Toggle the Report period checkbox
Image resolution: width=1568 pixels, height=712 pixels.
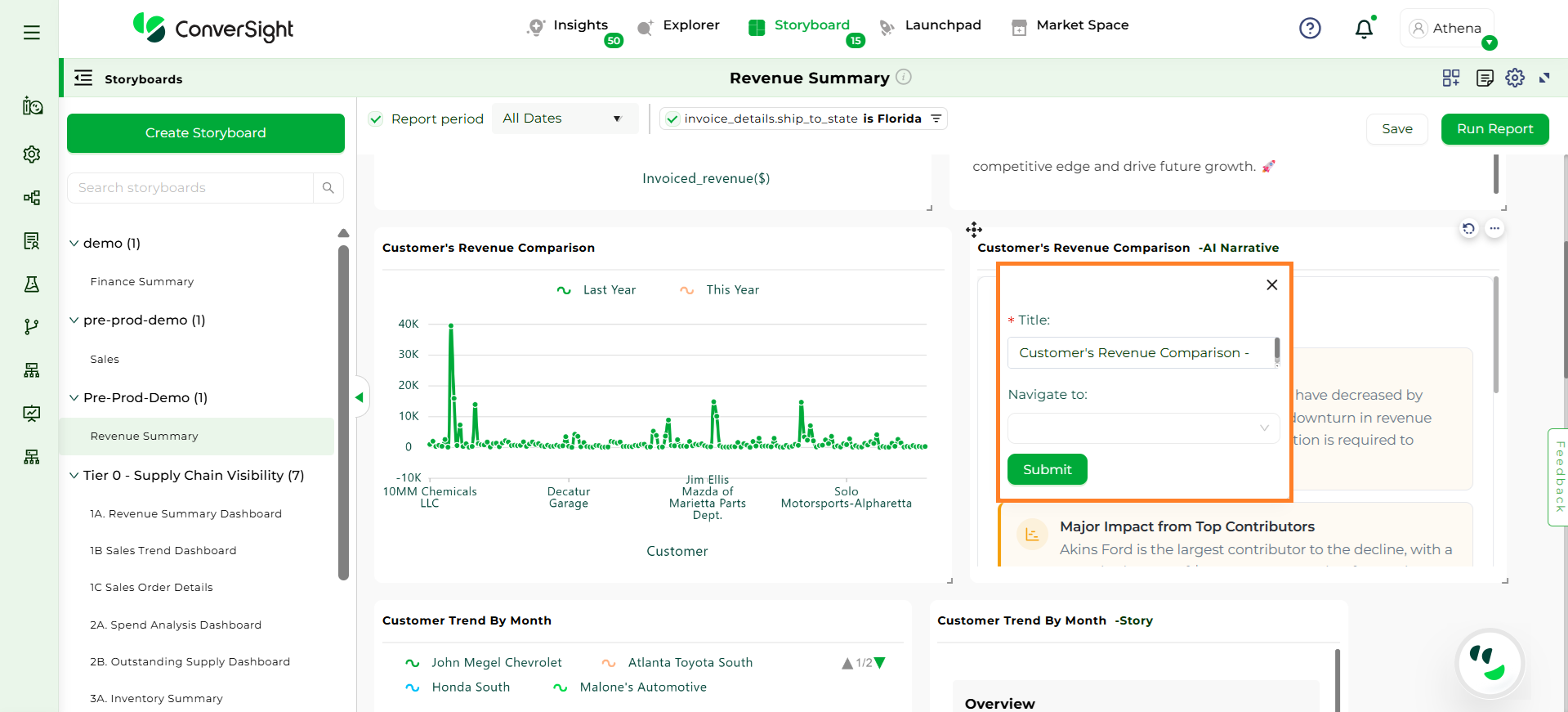(376, 119)
